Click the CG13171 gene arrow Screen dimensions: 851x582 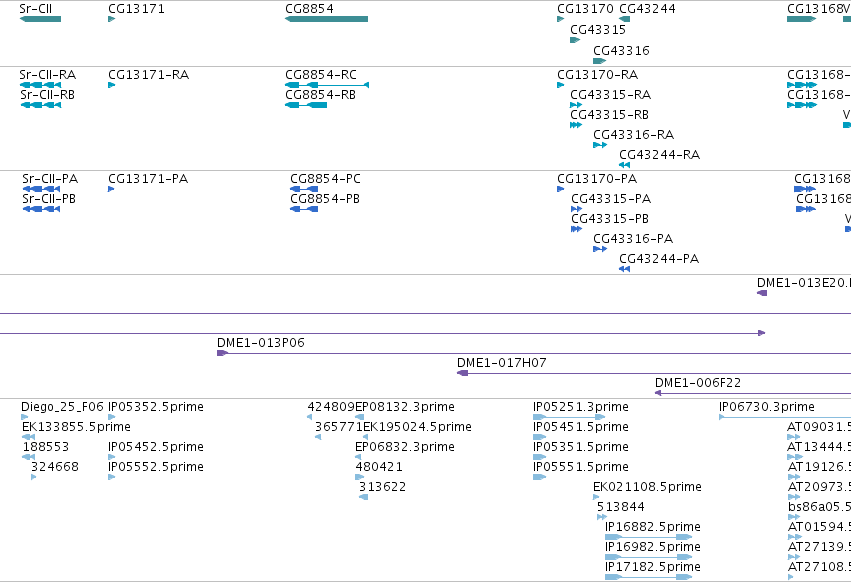(x=112, y=19)
